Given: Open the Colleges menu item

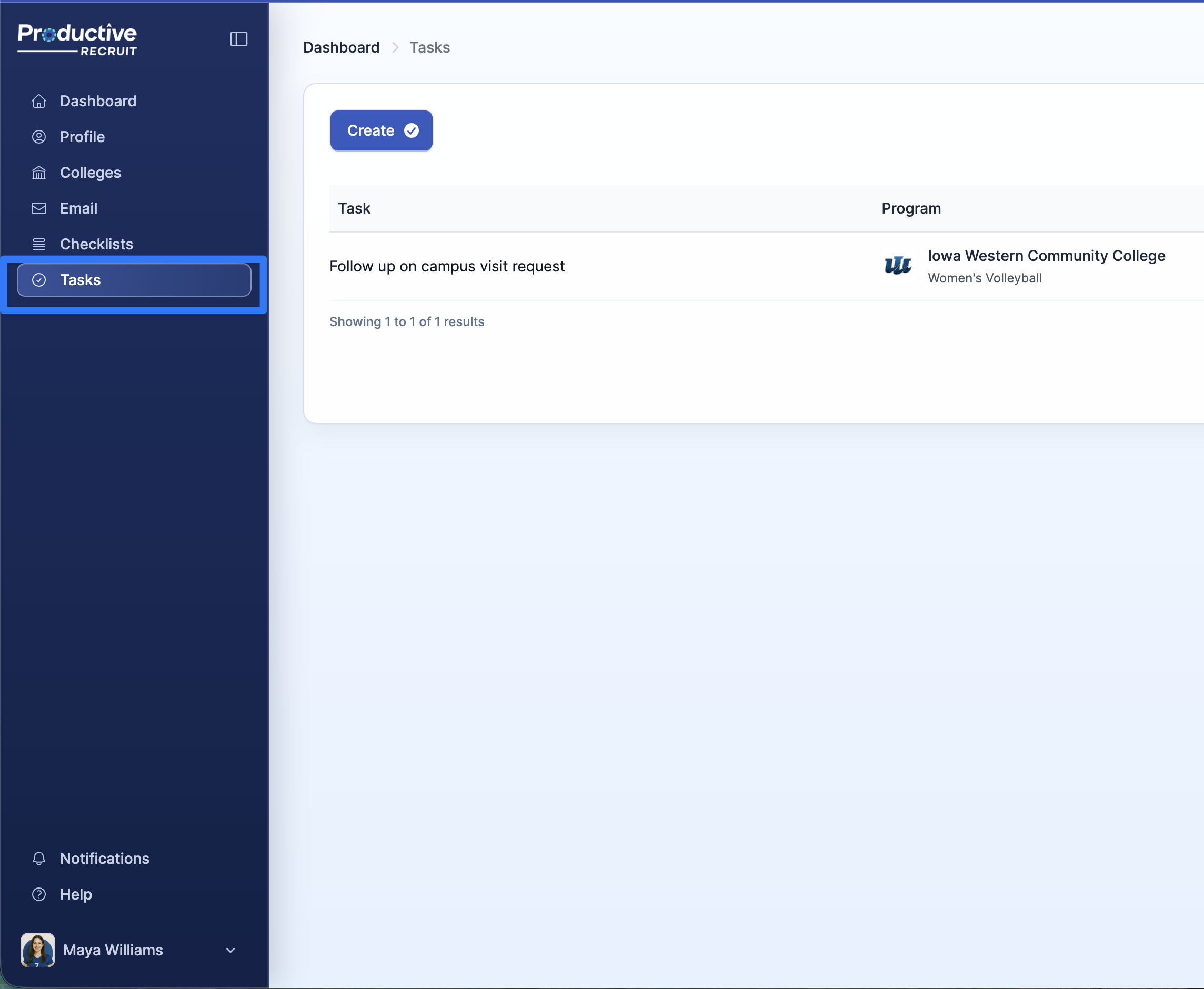Looking at the screenshot, I should (90, 173).
